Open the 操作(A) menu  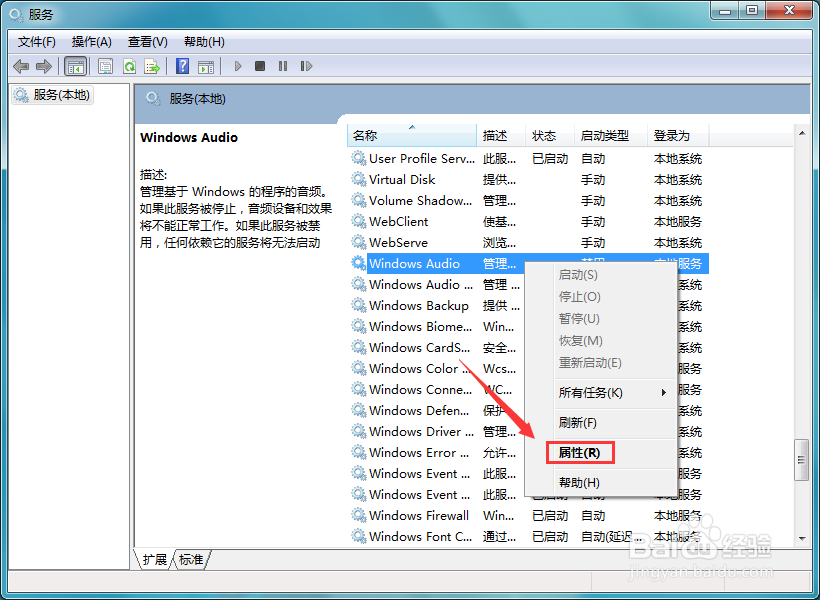coord(92,42)
